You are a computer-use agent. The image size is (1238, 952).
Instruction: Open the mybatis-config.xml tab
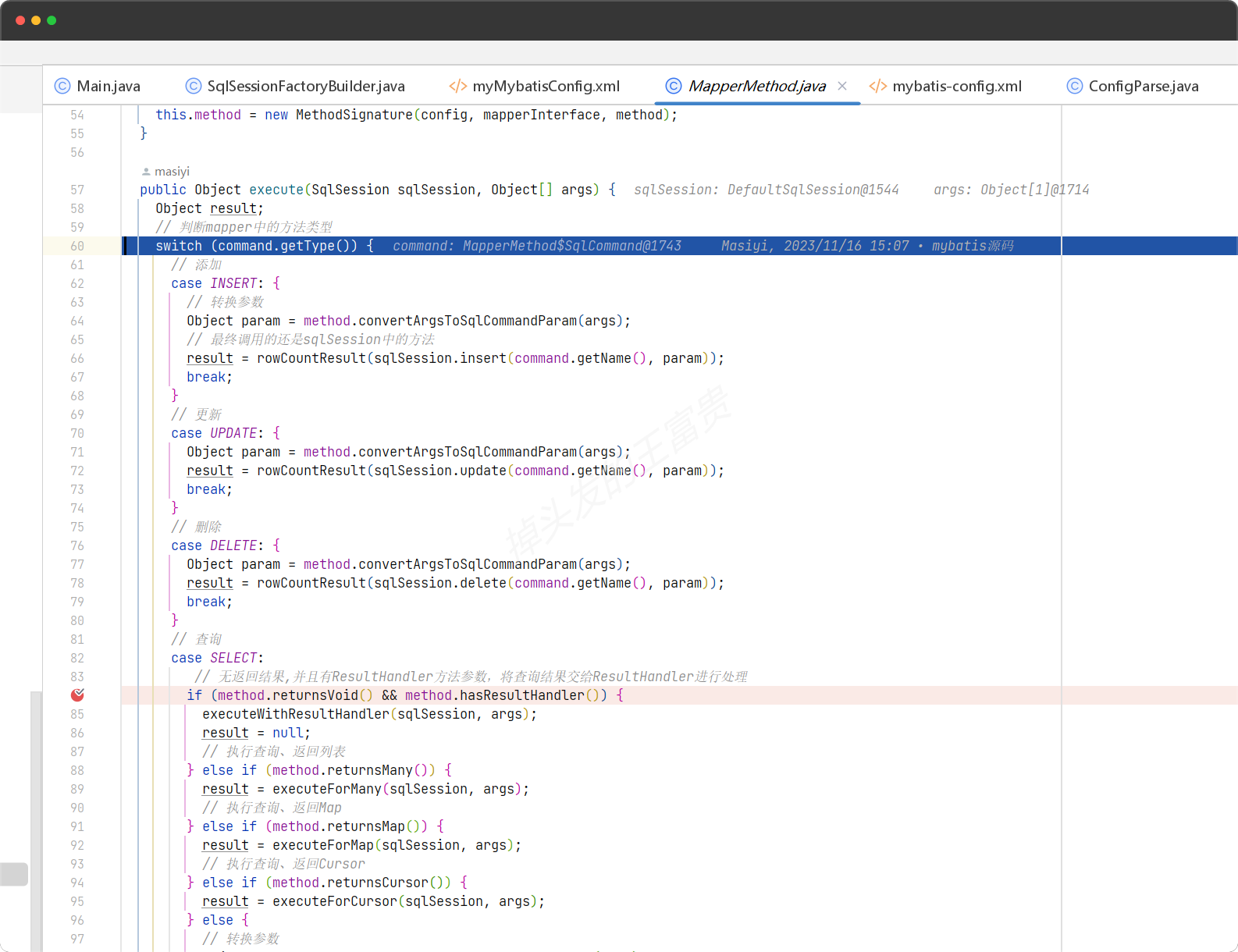tap(945, 86)
